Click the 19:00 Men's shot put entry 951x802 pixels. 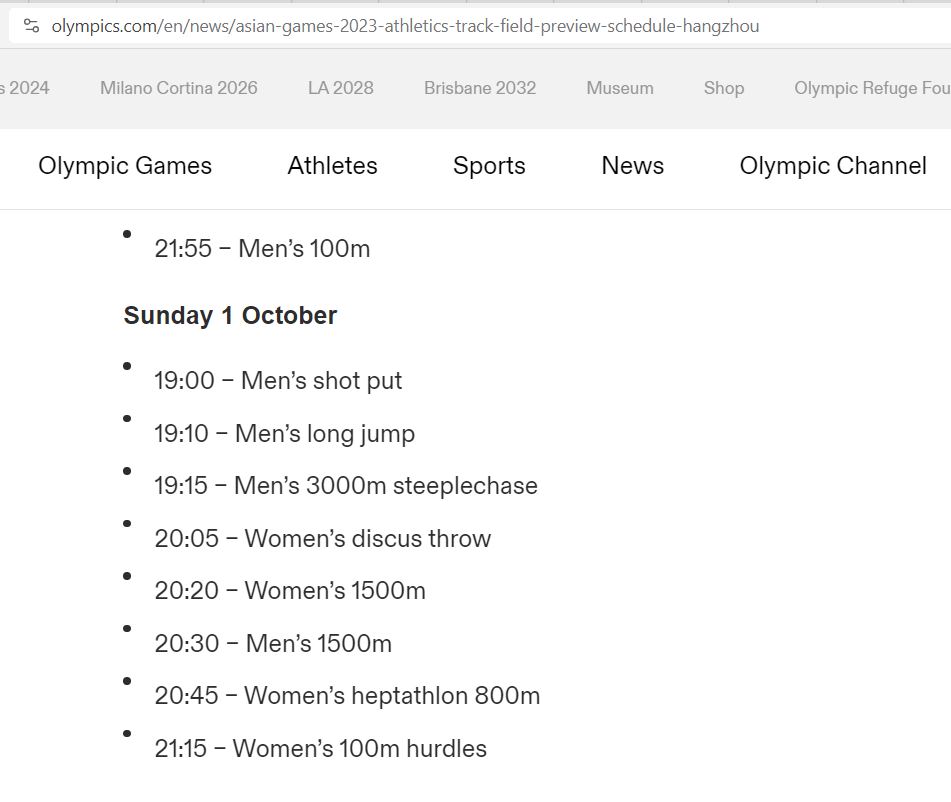pos(278,381)
